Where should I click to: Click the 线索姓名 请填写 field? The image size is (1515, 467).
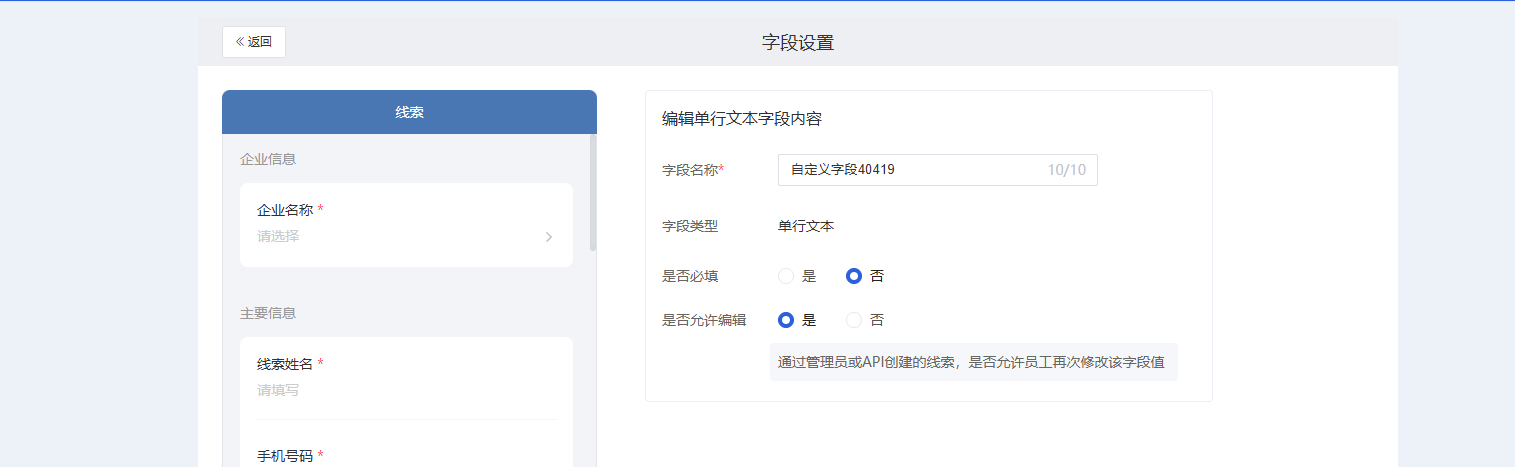406,377
